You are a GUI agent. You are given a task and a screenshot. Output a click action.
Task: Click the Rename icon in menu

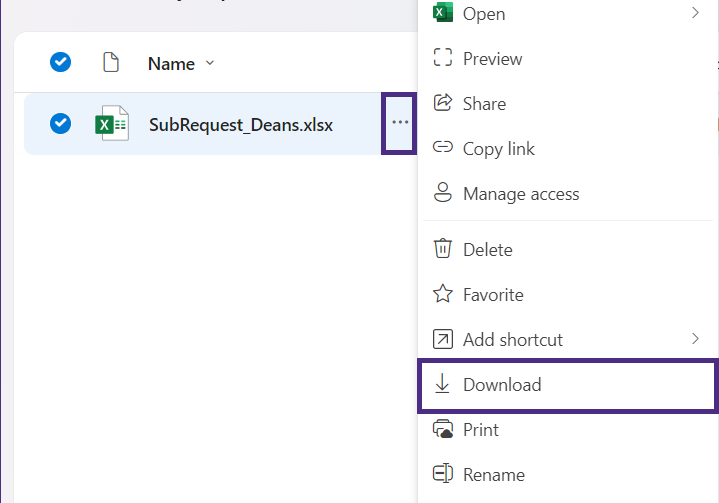click(x=442, y=474)
